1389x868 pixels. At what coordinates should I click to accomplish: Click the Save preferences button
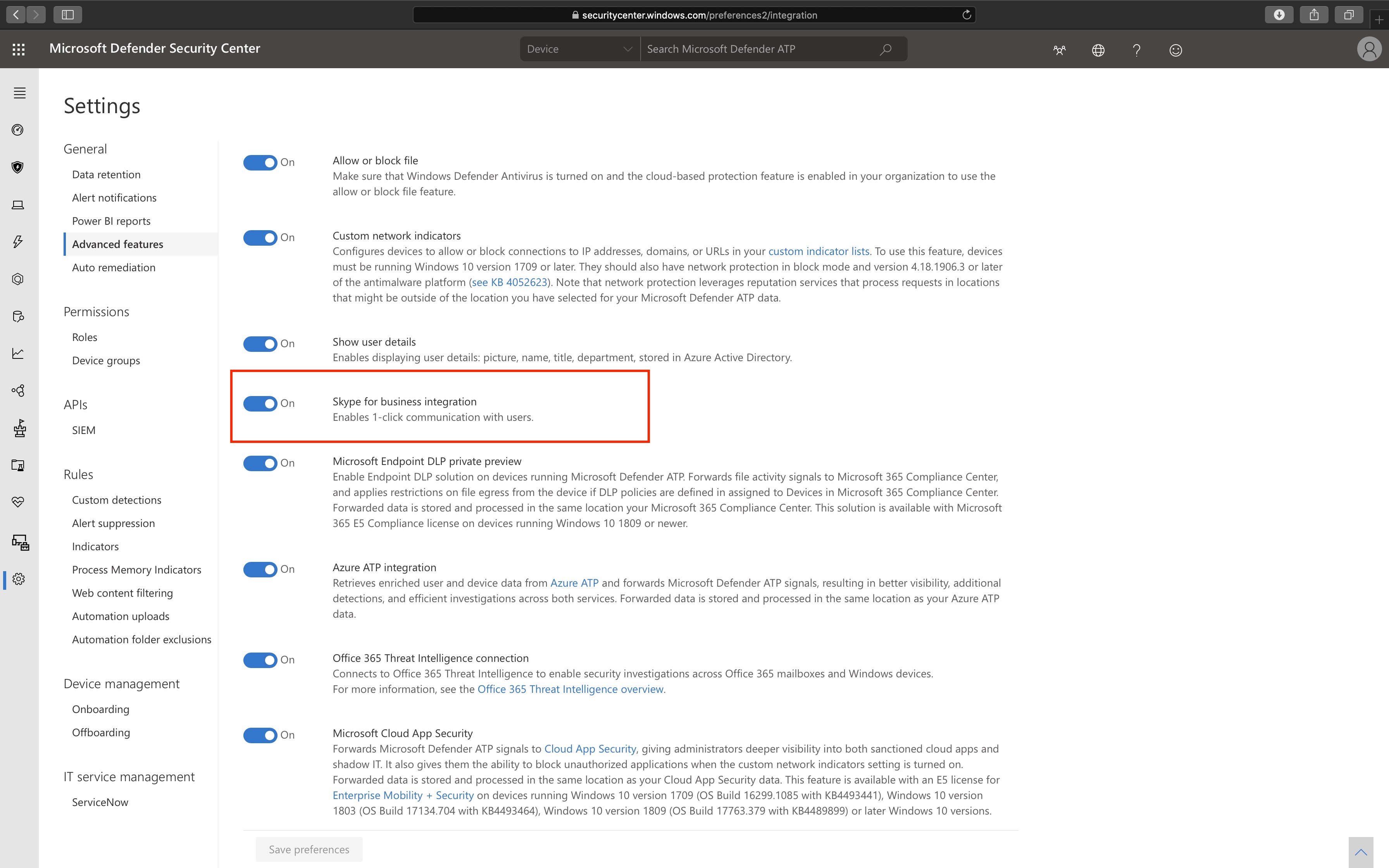tap(309, 849)
